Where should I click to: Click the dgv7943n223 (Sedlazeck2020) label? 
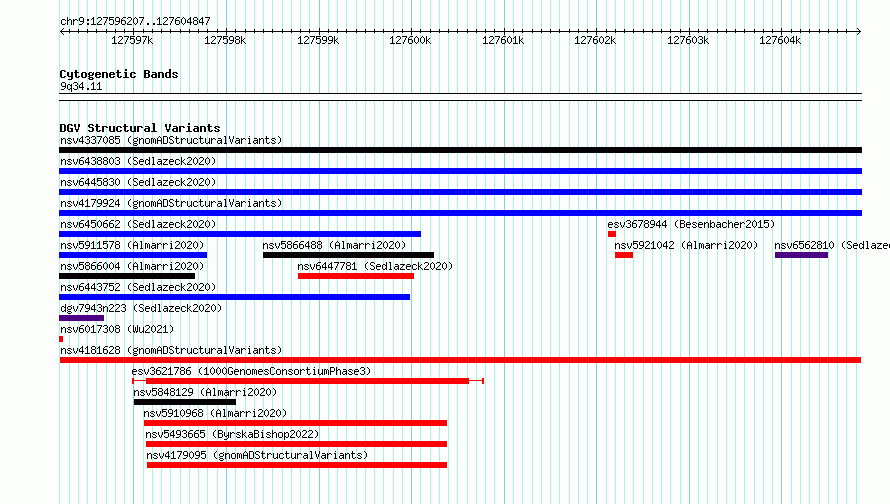click(141, 308)
